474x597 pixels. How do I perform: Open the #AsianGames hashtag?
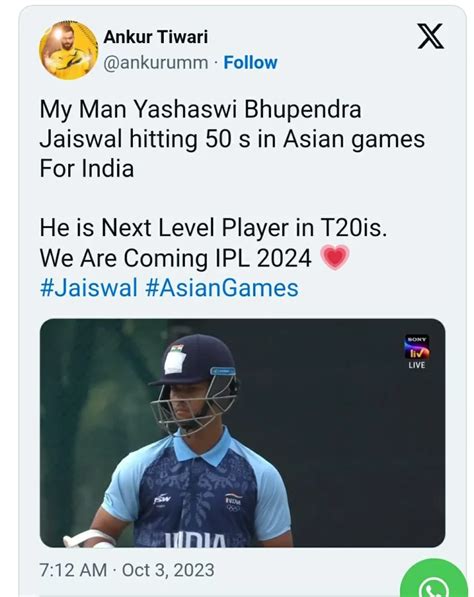coord(222,288)
